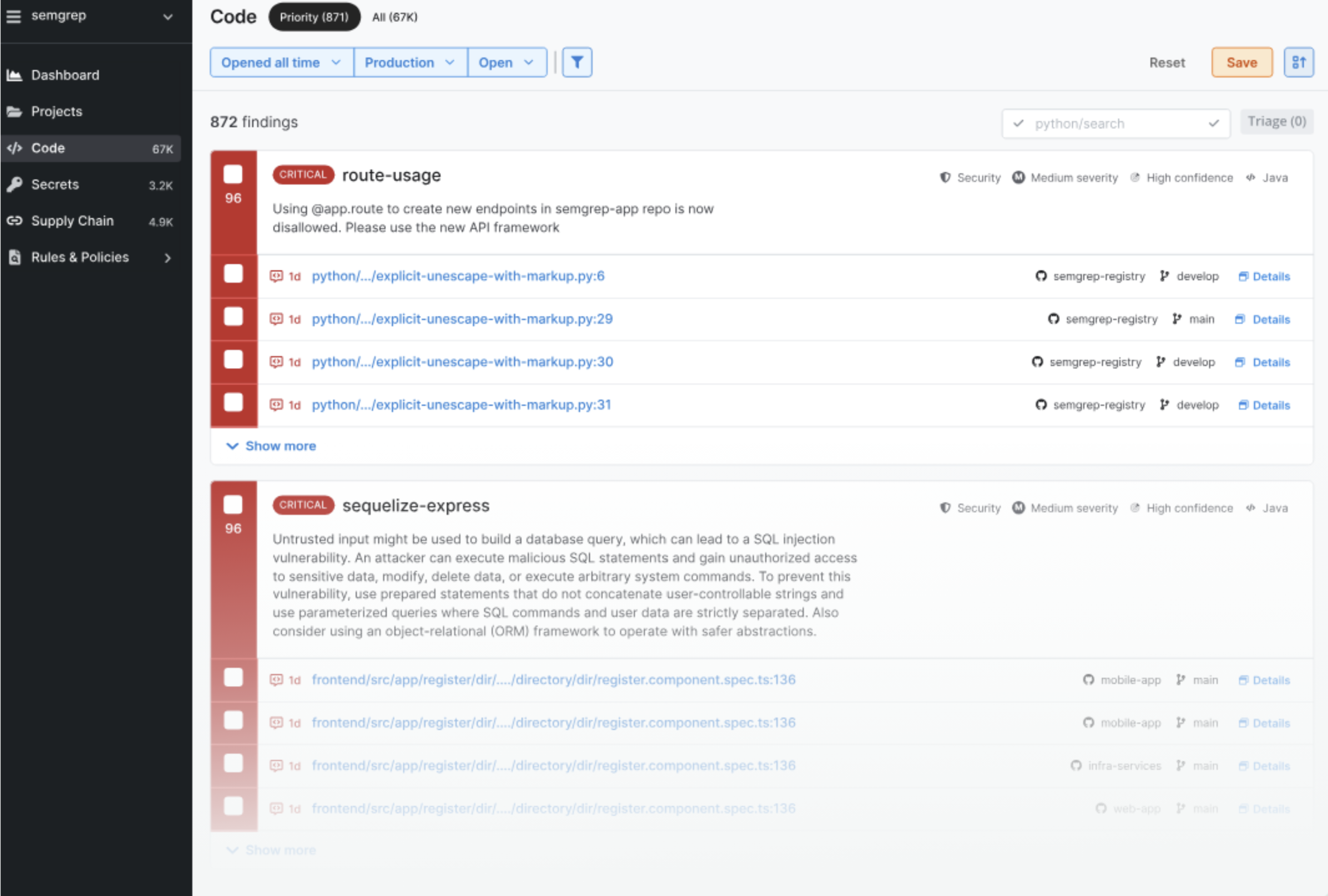Select checkbox for explicit-unescape-with-markup.py:29 finding
The height and width of the screenshot is (896, 1328).
pyautogui.click(x=233, y=317)
